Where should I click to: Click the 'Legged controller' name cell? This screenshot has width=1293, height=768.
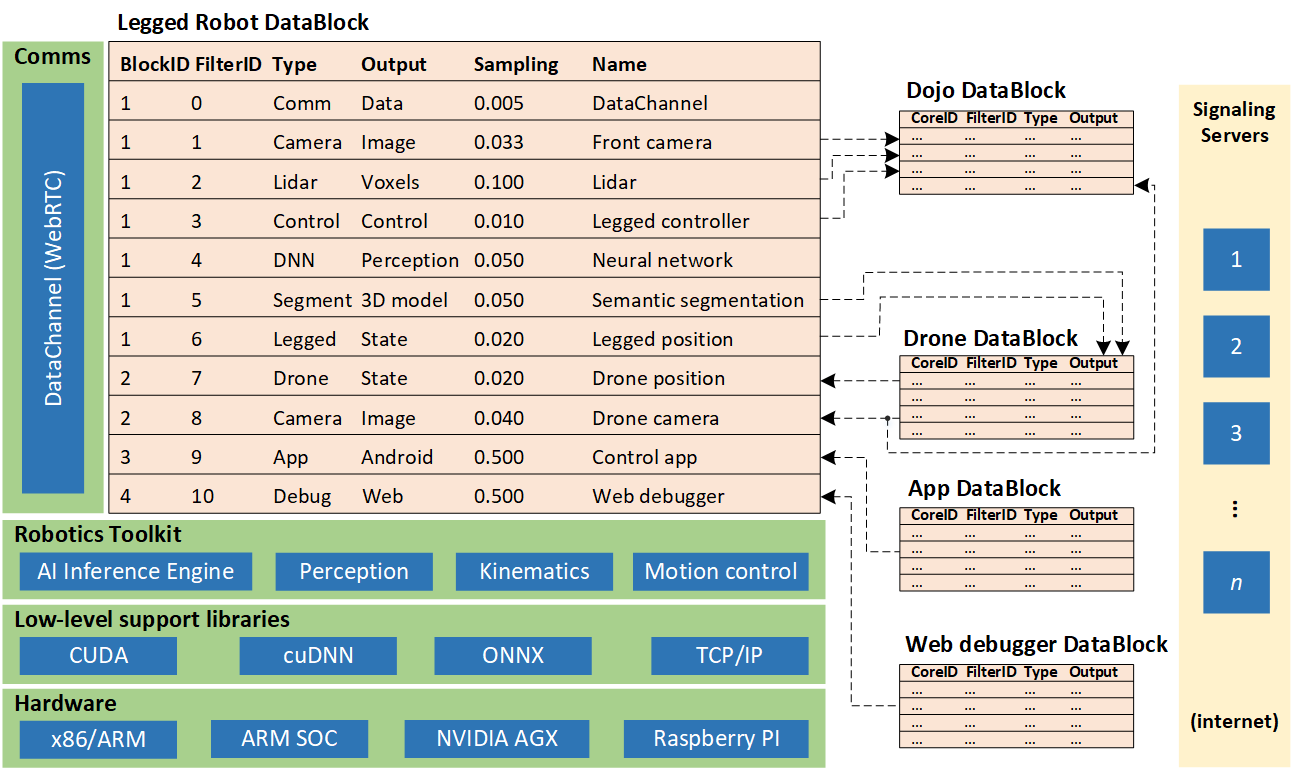pyautogui.click(x=670, y=221)
